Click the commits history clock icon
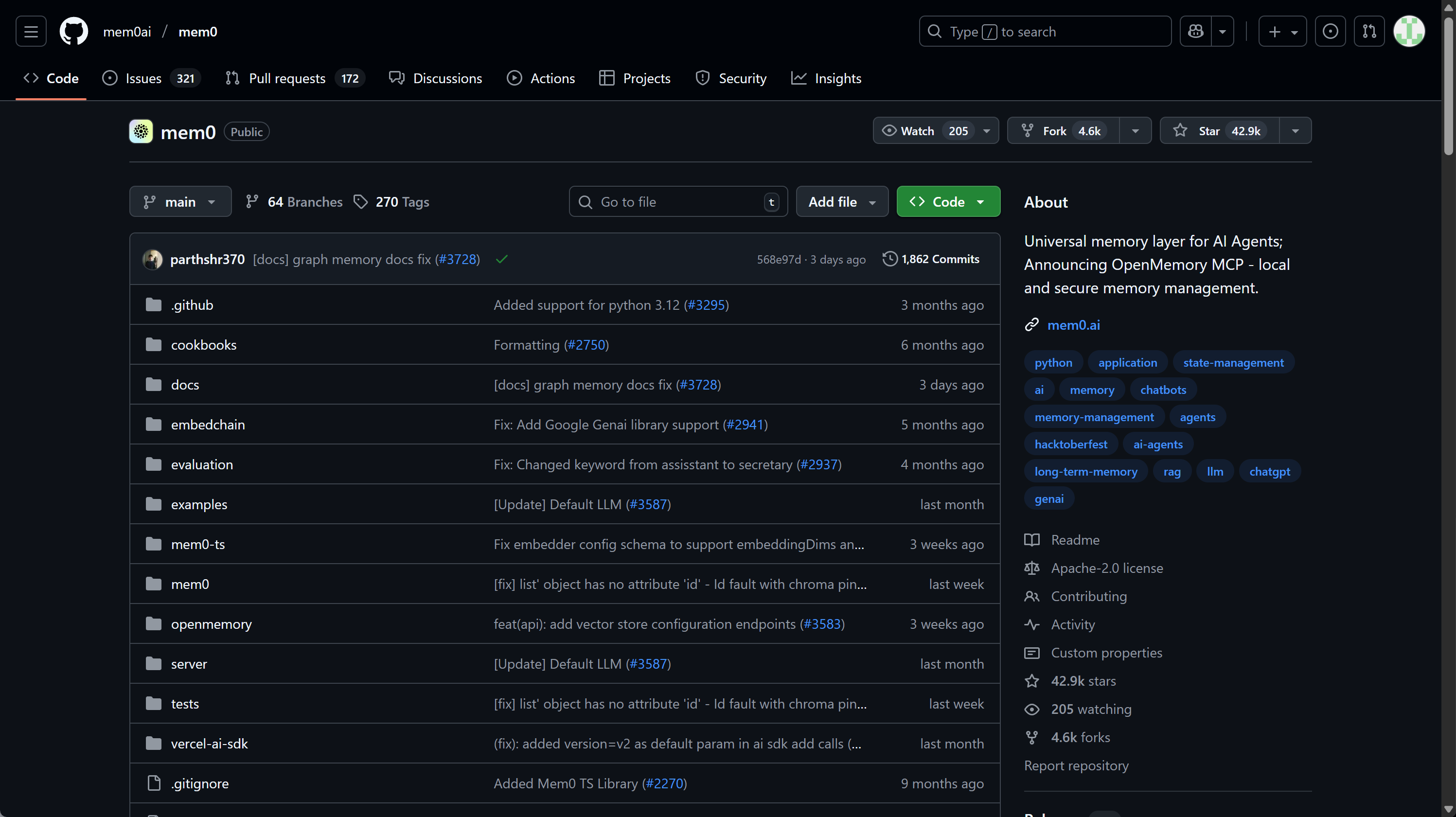The image size is (1456, 817). tap(889, 258)
